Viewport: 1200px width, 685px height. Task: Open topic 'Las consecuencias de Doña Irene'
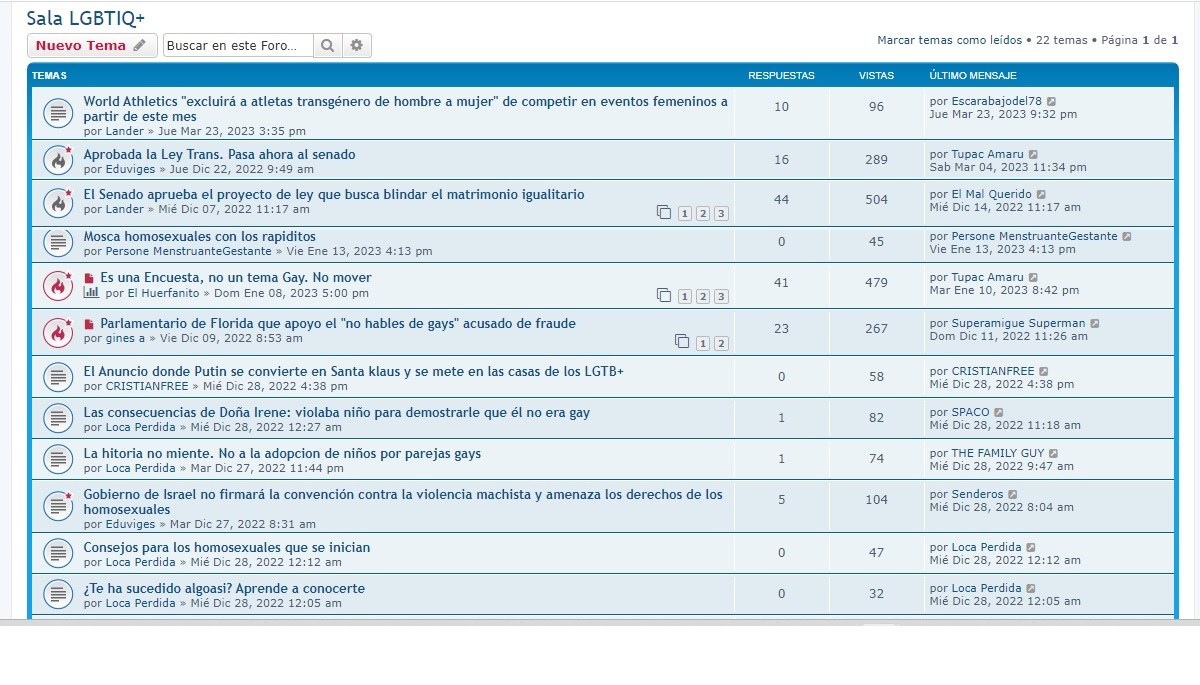coord(336,412)
